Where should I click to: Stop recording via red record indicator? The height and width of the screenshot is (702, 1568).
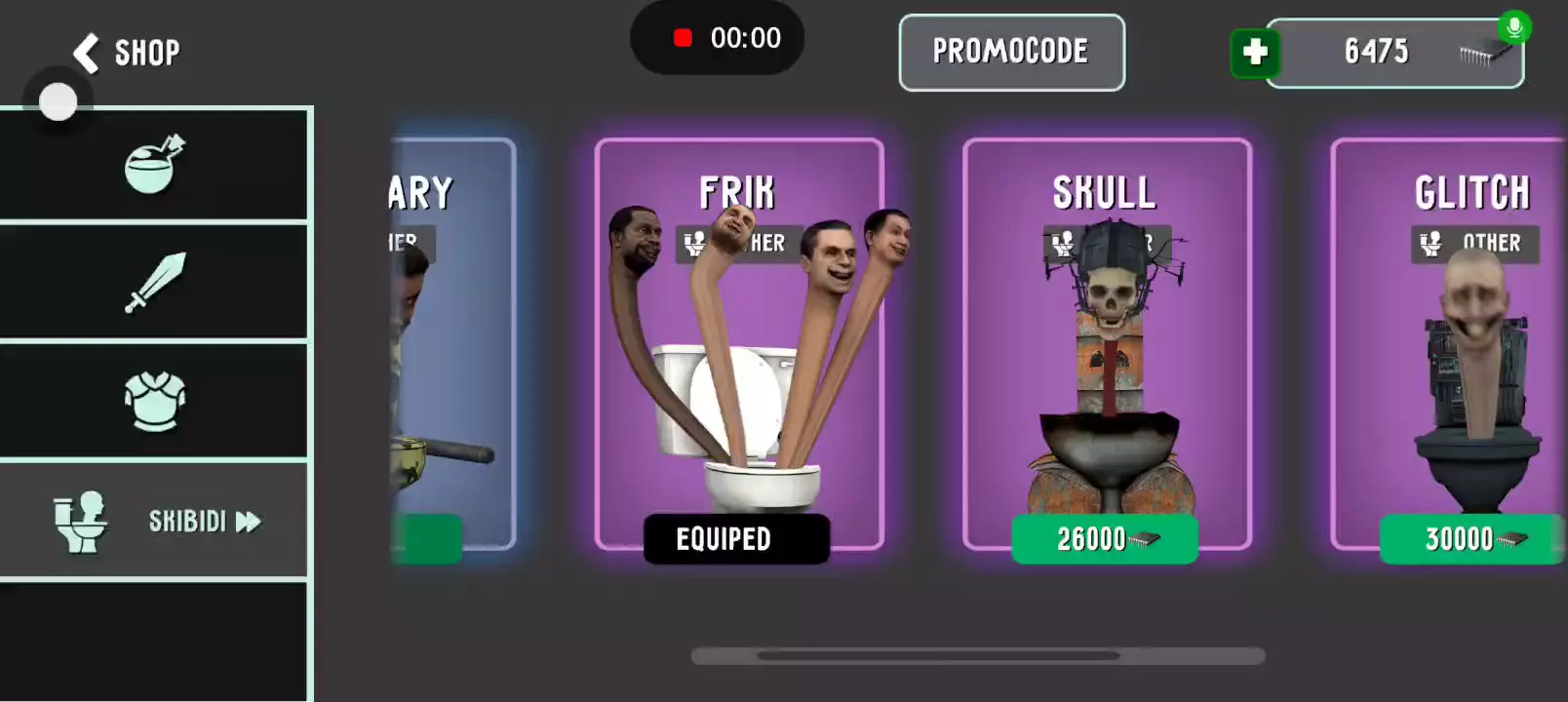click(x=683, y=38)
